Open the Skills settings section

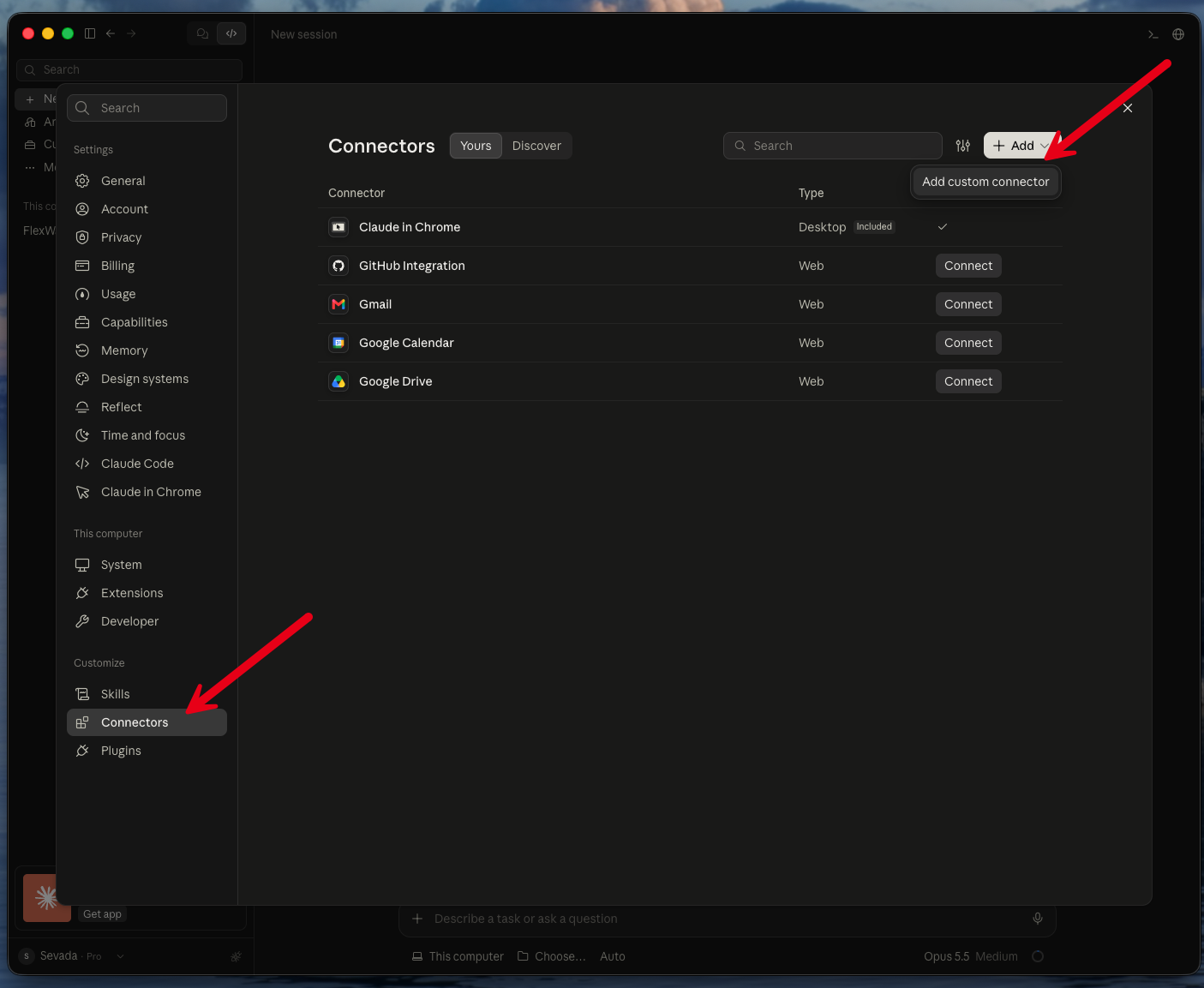[147, 694]
